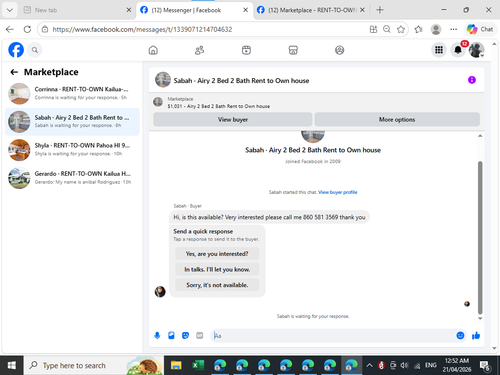The image size is (500, 375).
Task: Click the taskbar 'Type here to search' box
Action: (94, 365)
